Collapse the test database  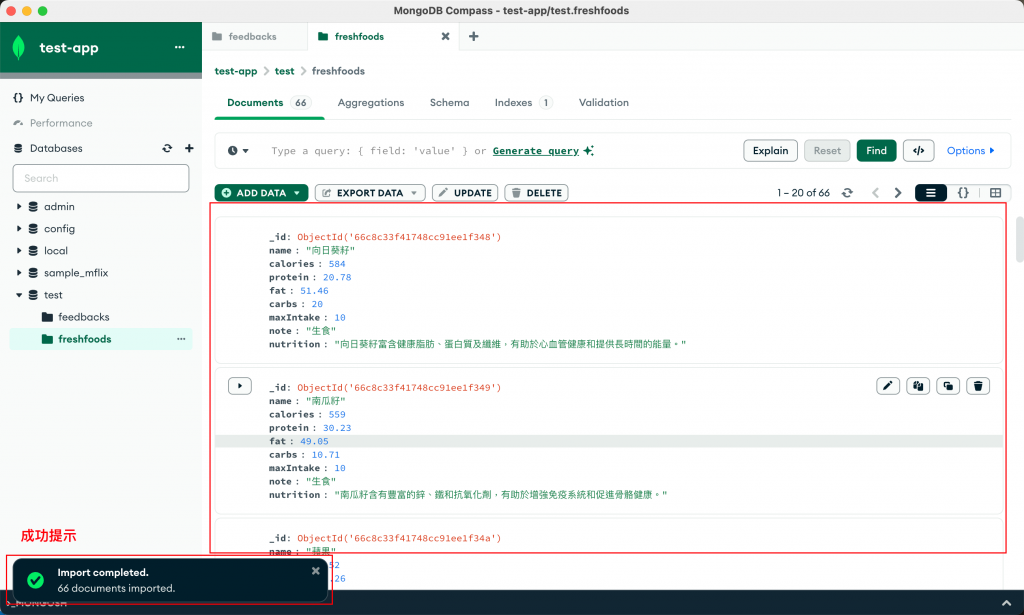(19, 295)
